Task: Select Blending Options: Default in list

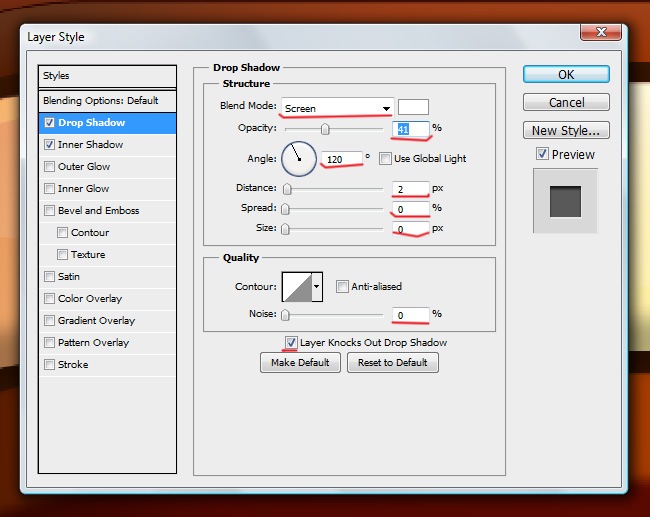Action: point(100,101)
